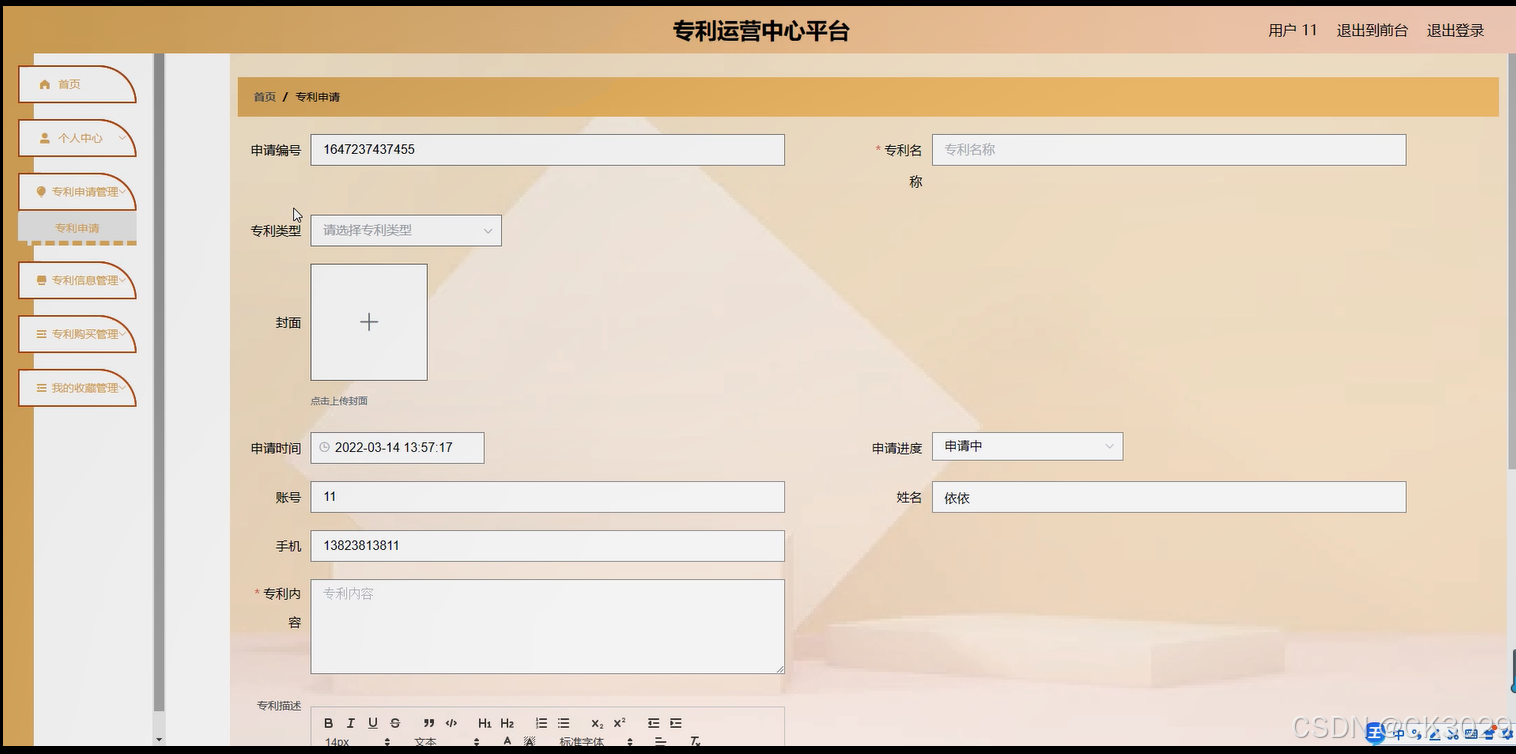Apply bold formatting in description editor
Image resolution: width=1516 pixels, height=754 pixels.
[329, 723]
